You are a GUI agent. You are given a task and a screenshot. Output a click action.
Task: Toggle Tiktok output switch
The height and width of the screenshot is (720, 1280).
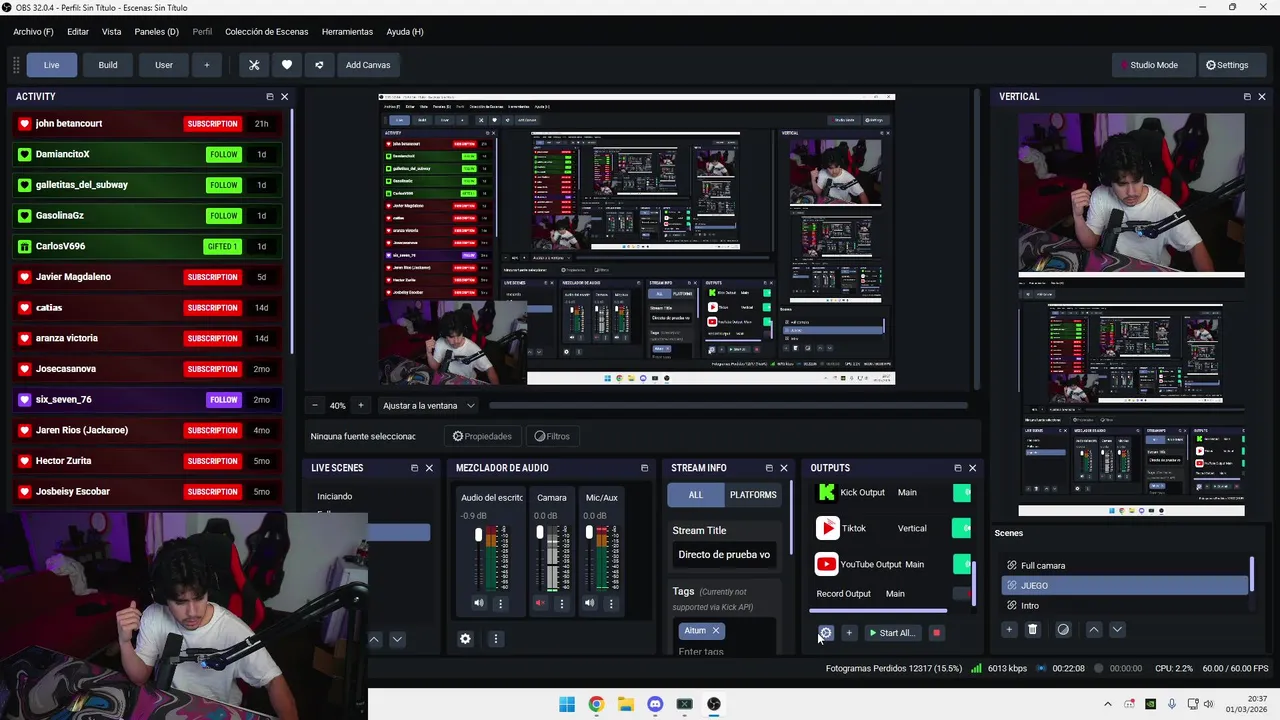pyautogui.click(x=962, y=528)
